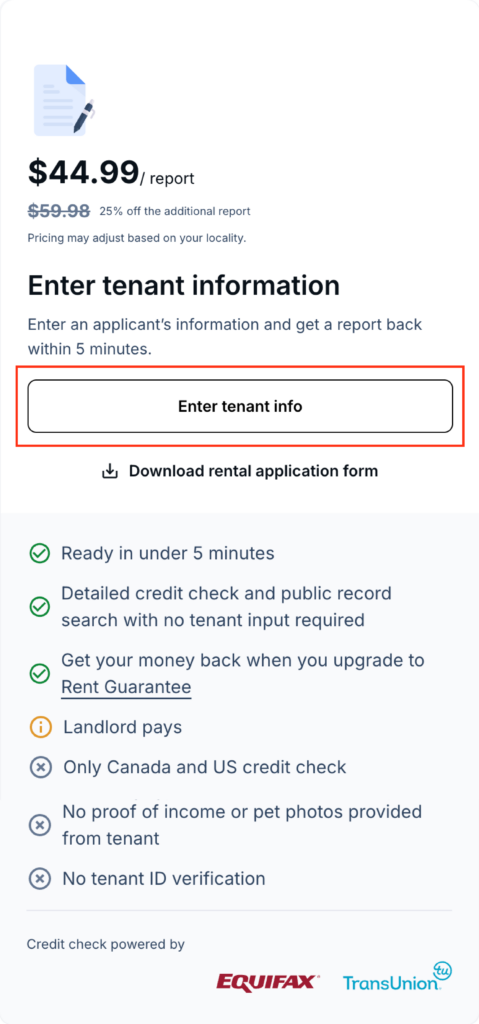
Task: Click green checkmark beside Detailed credit check
Action: tap(40, 607)
